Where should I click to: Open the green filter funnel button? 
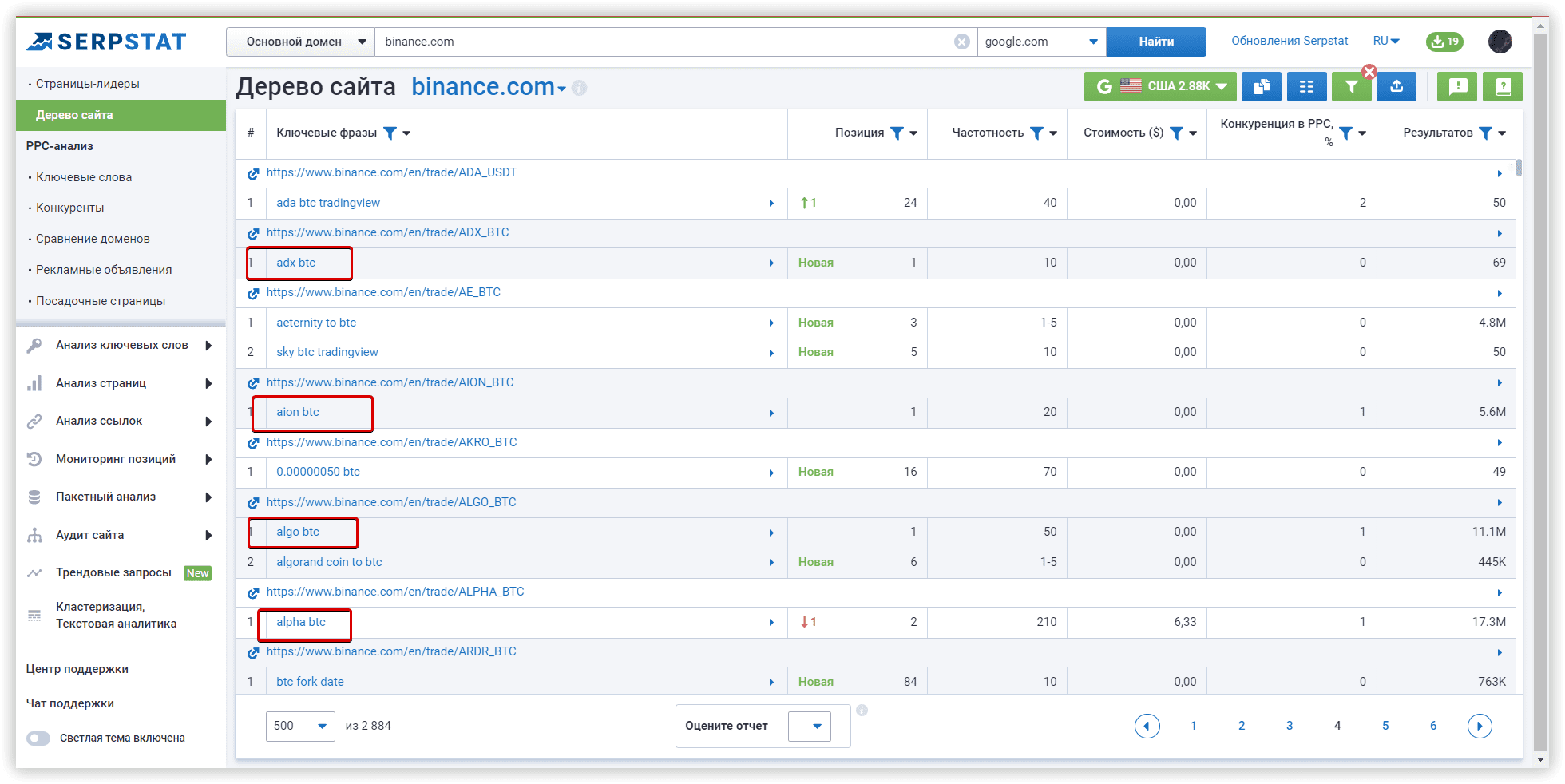coord(1351,86)
